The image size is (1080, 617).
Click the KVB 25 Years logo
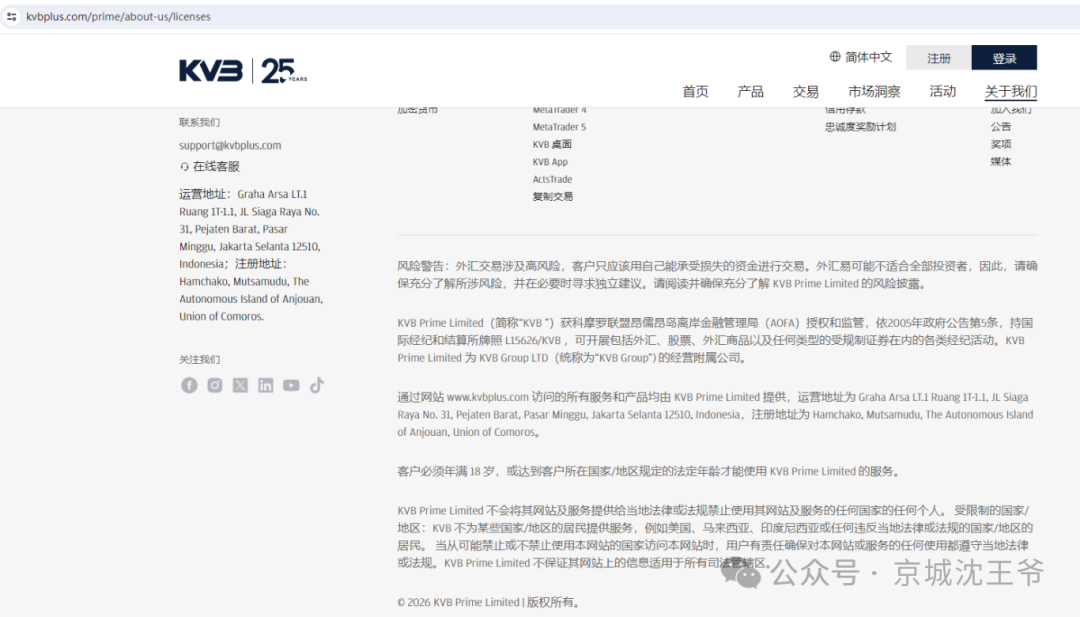(243, 71)
